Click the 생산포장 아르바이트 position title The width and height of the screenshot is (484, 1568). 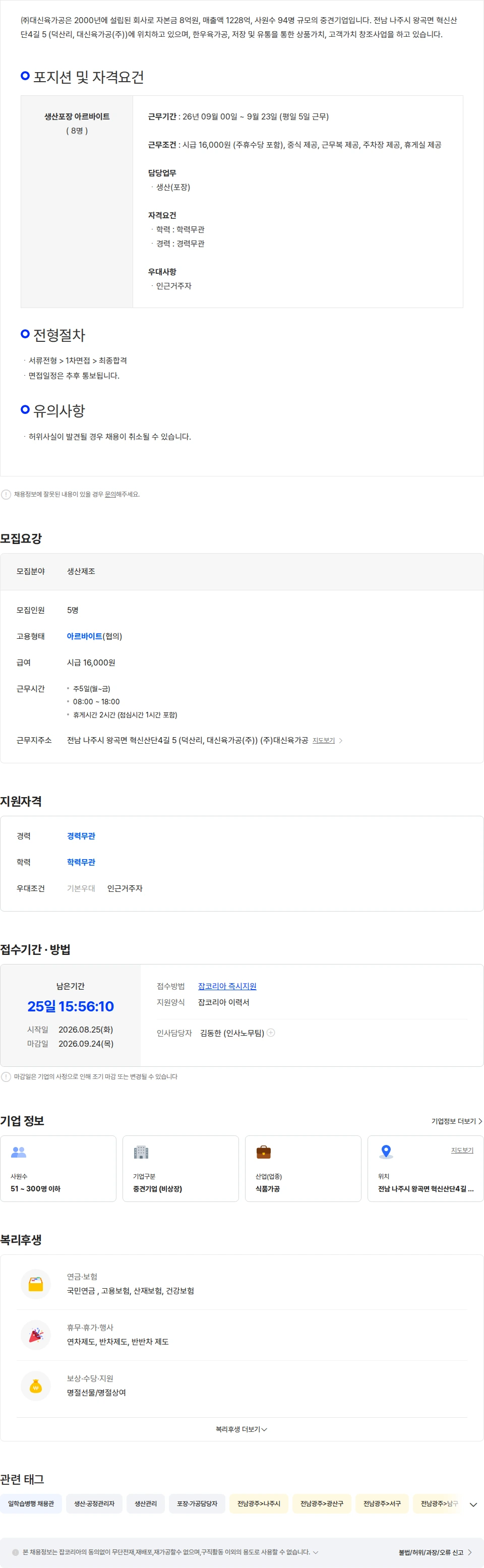[77, 116]
